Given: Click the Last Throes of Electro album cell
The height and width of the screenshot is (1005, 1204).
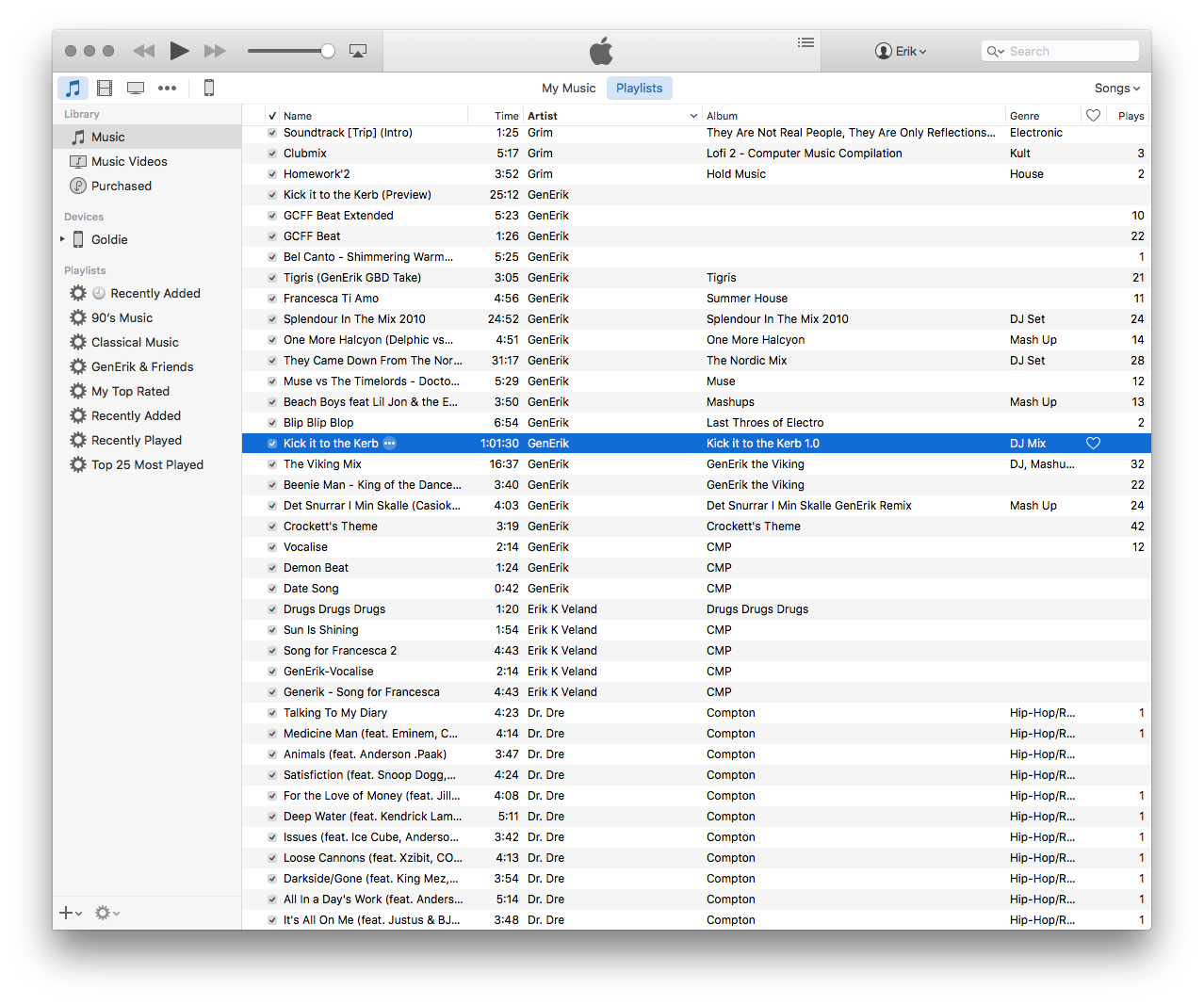Looking at the screenshot, I should [765, 423].
